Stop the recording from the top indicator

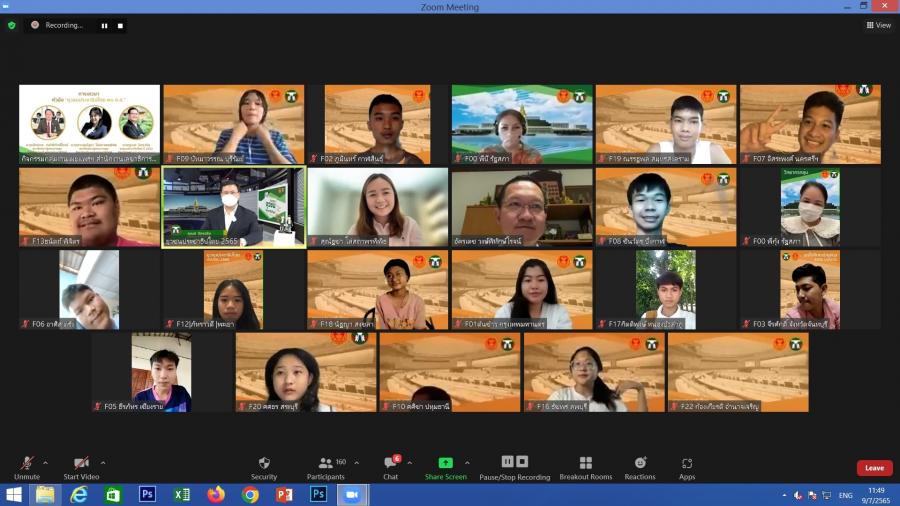tap(120, 25)
